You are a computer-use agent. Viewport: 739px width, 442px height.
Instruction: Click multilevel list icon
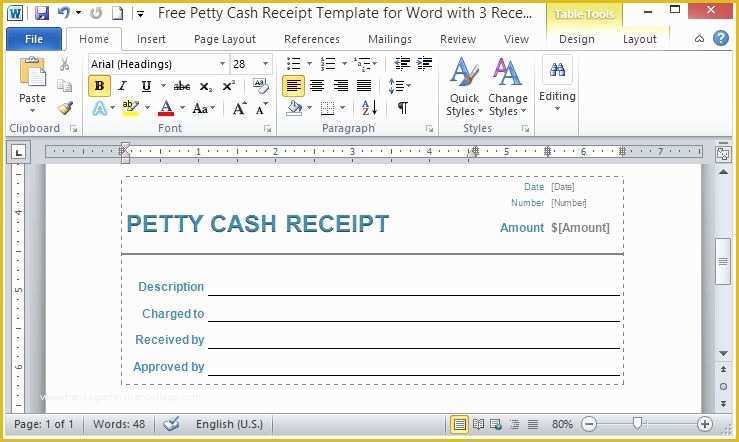[x=362, y=64]
